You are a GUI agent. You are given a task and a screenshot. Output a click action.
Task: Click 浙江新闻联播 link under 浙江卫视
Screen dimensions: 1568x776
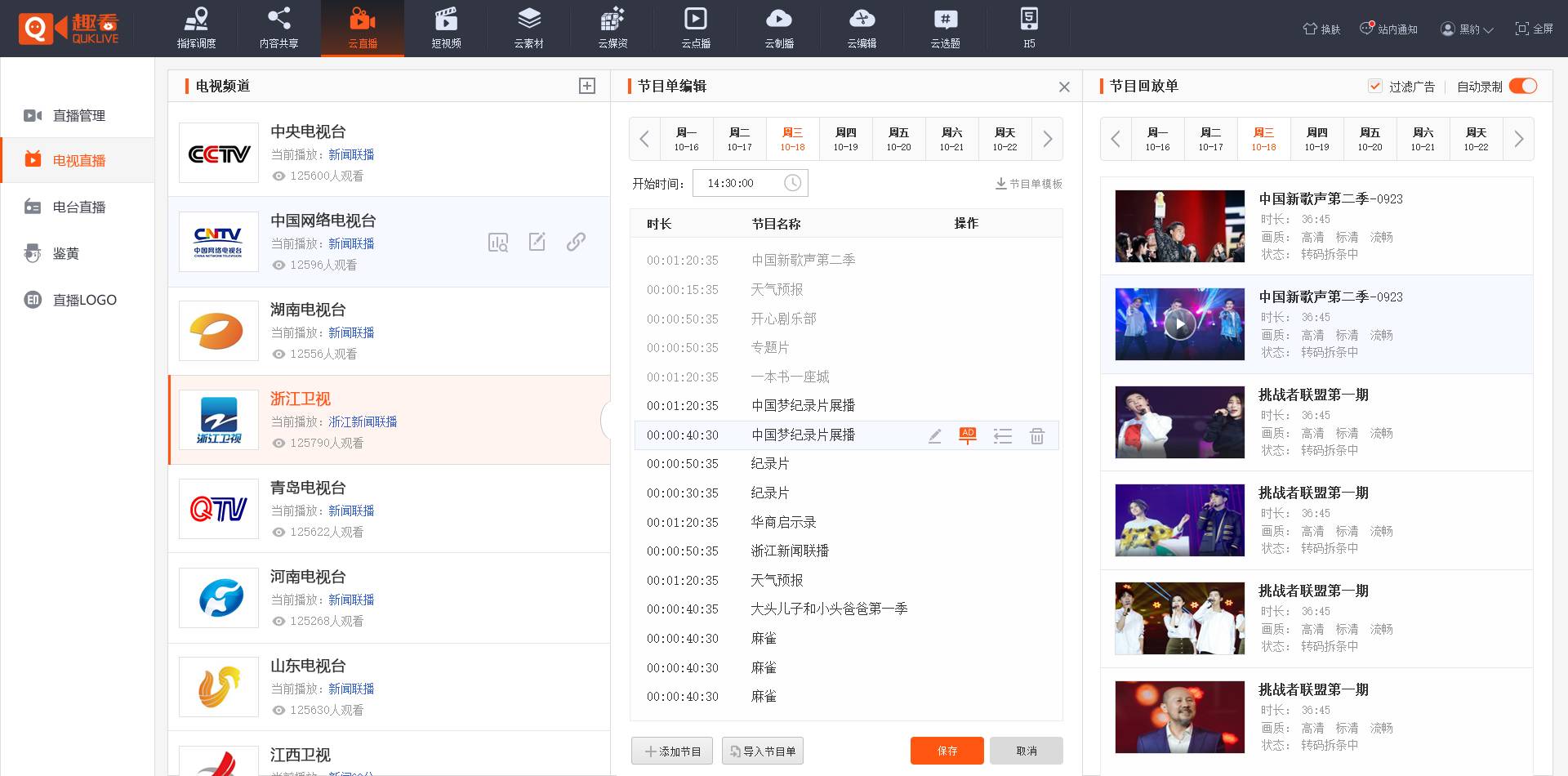(x=363, y=421)
